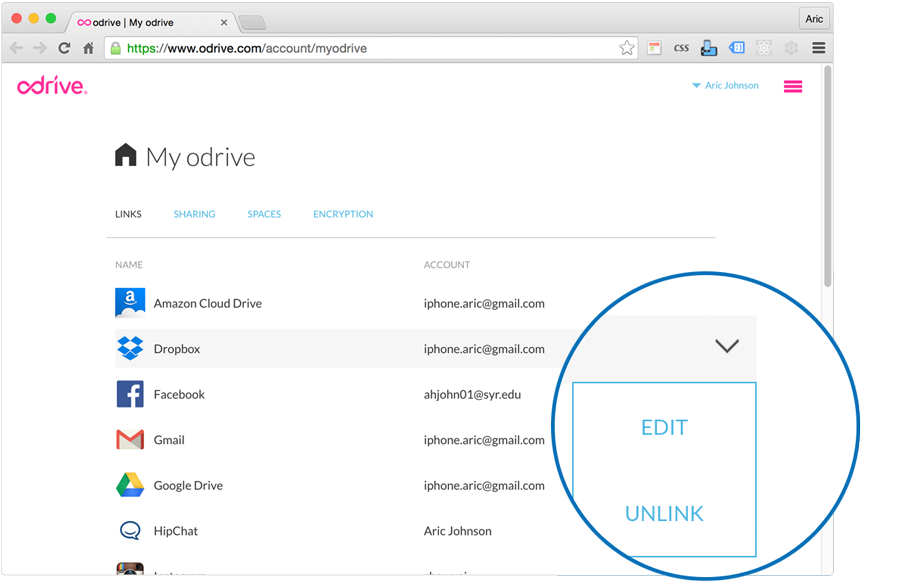The width and height of the screenshot is (900, 582).
Task: Switch to the SPACES tab
Action: (x=264, y=214)
